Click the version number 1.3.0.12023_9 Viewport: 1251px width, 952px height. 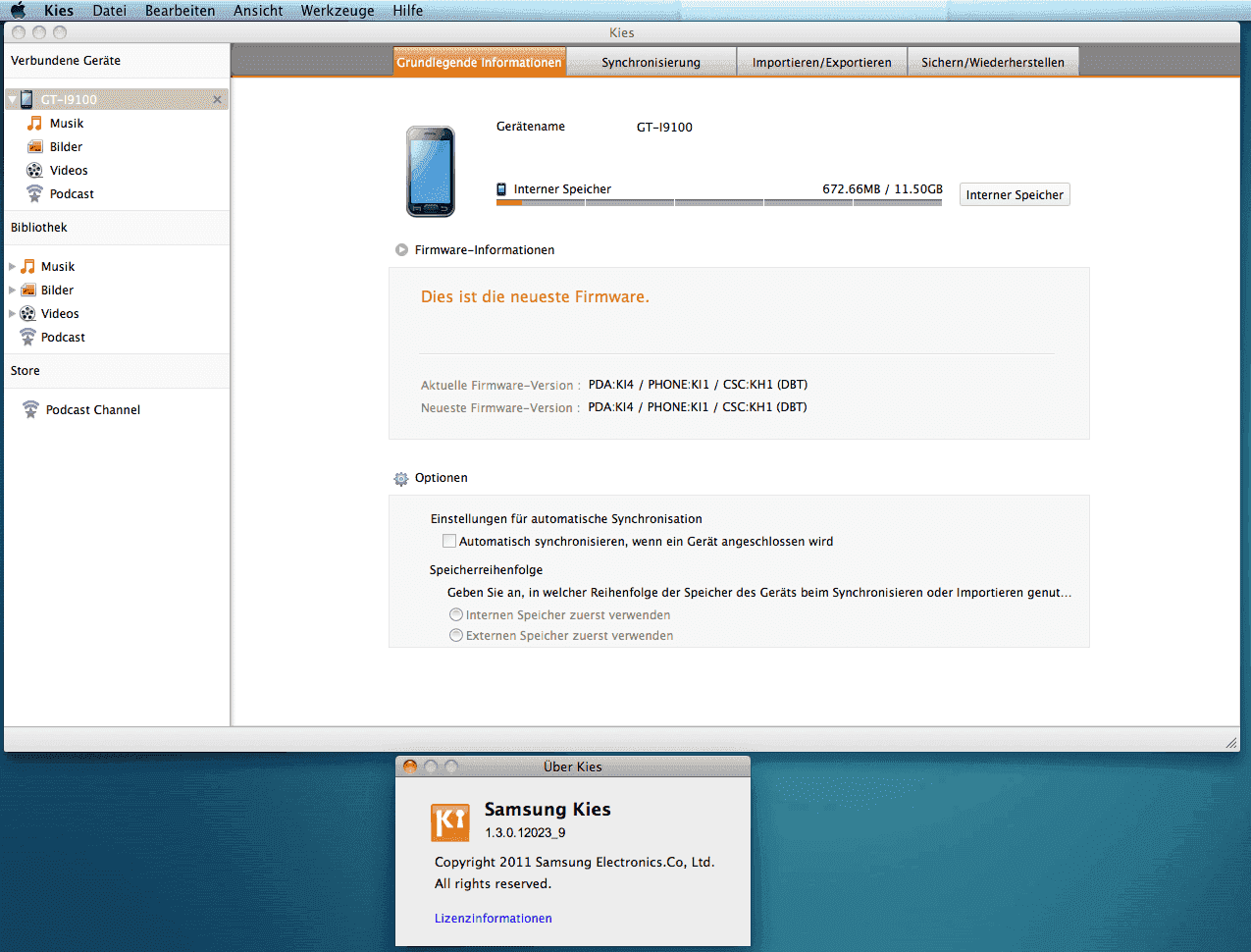[x=525, y=833]
